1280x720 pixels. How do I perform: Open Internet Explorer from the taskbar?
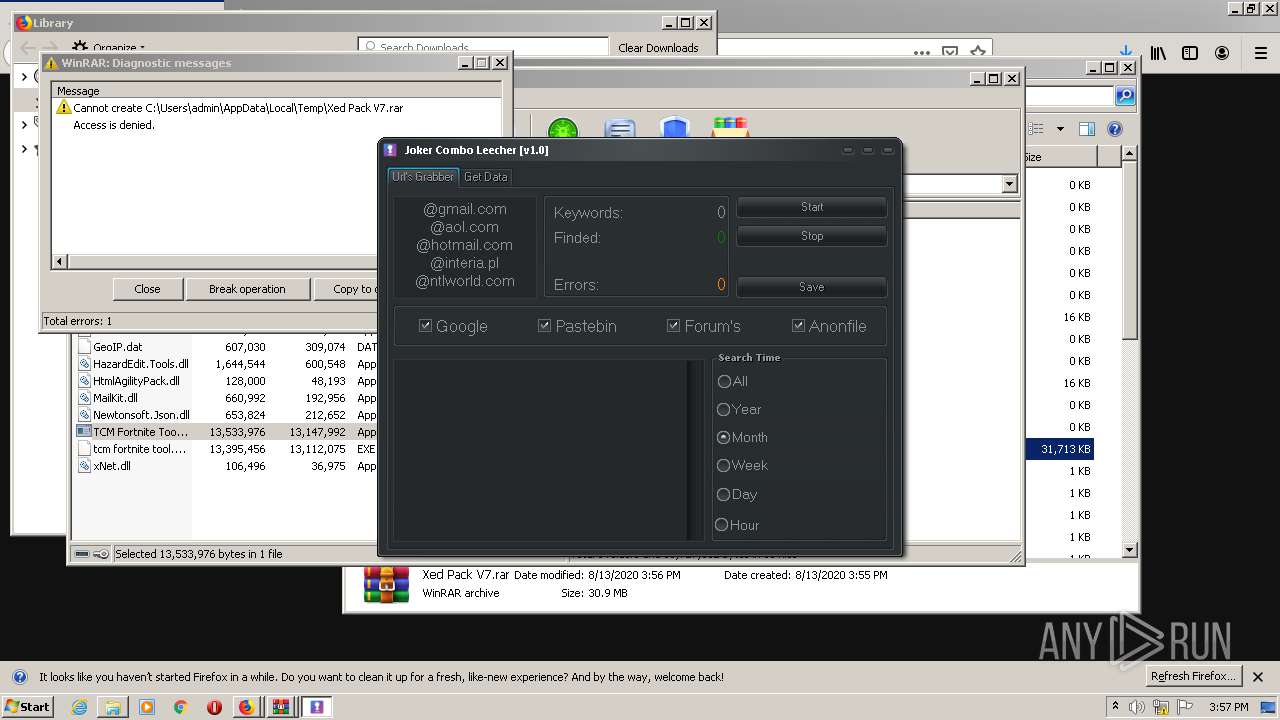(79, 707)
